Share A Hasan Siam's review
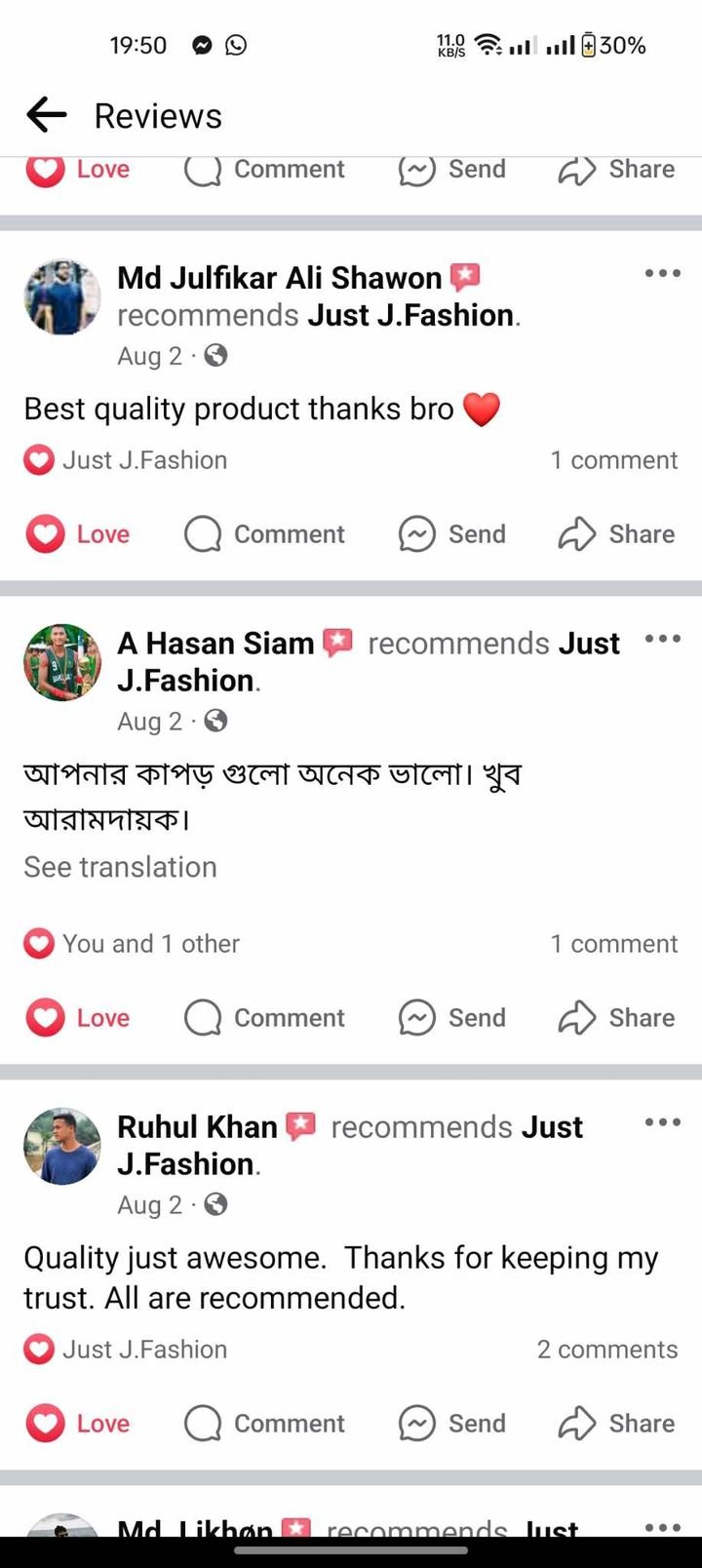The height and width of the screenshot is (1568, 702). pos(616,1018)
